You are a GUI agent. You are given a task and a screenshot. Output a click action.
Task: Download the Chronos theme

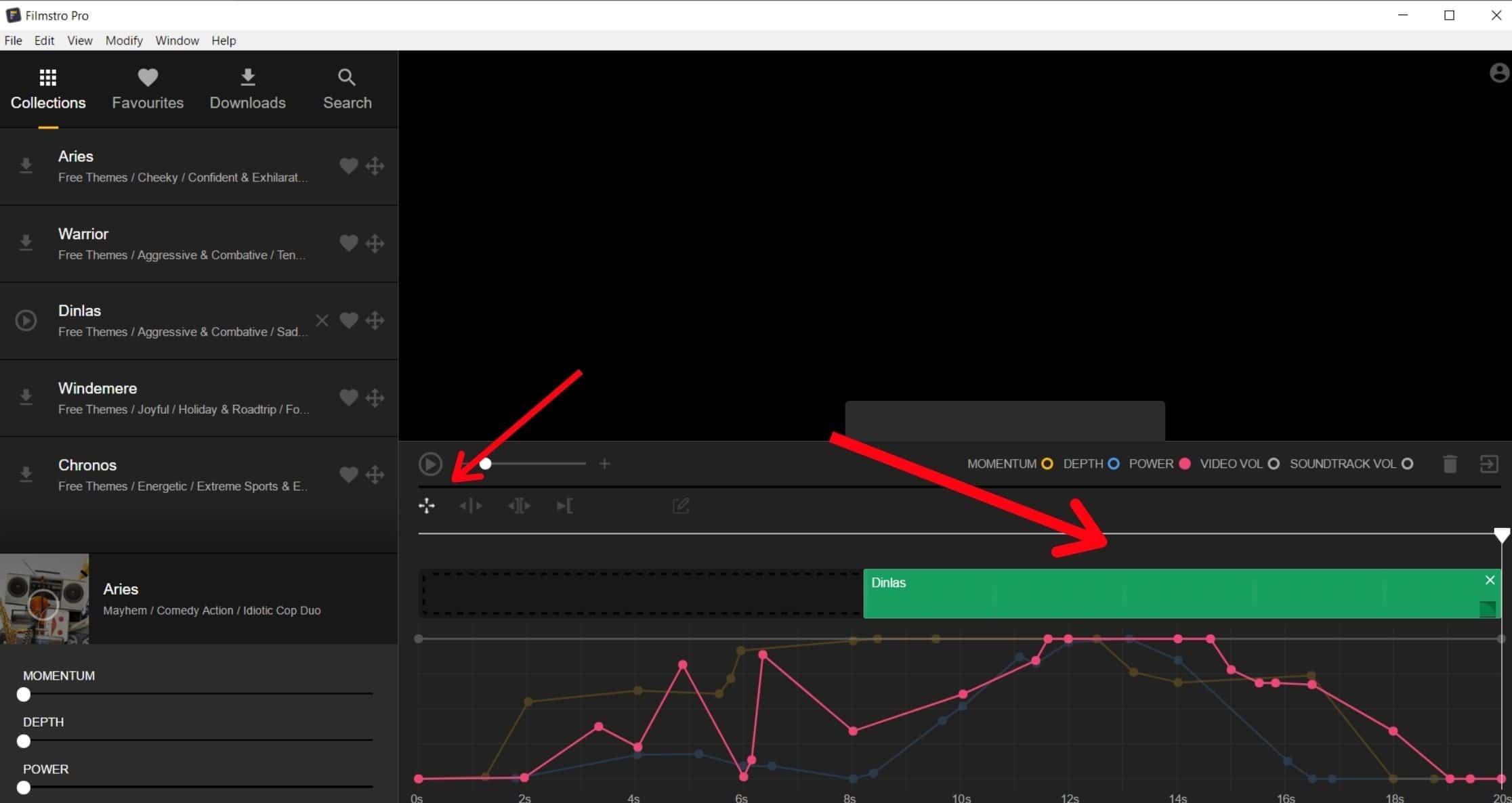(x=26, y=474)
